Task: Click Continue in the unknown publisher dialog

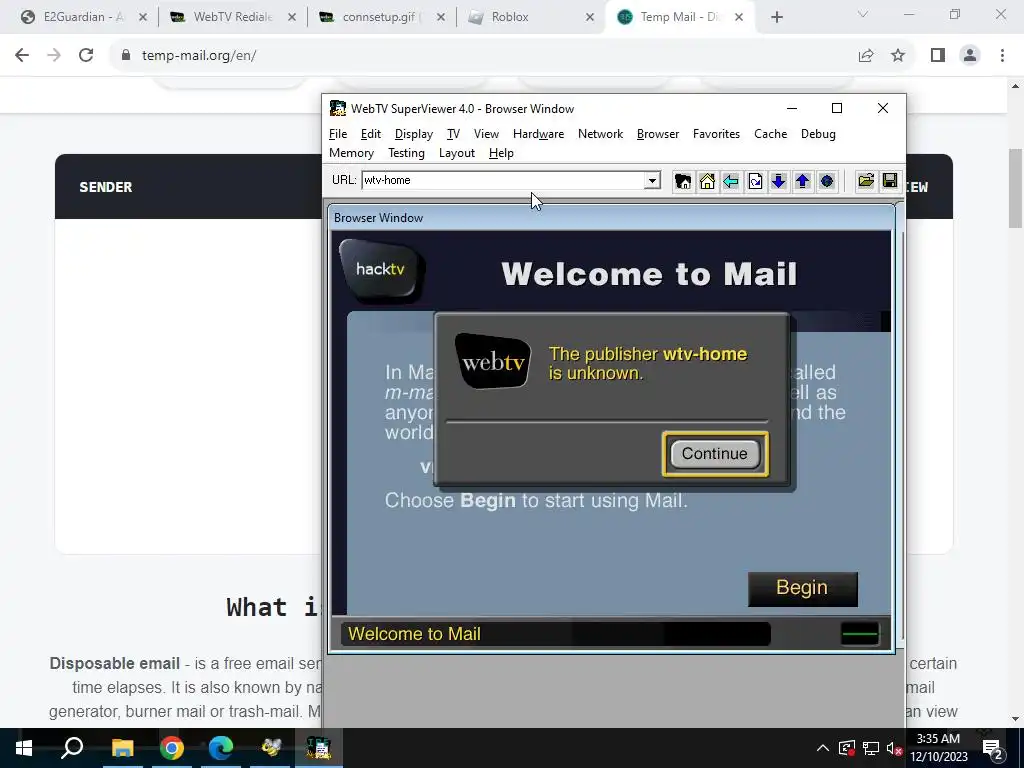Action: point(714,453)
